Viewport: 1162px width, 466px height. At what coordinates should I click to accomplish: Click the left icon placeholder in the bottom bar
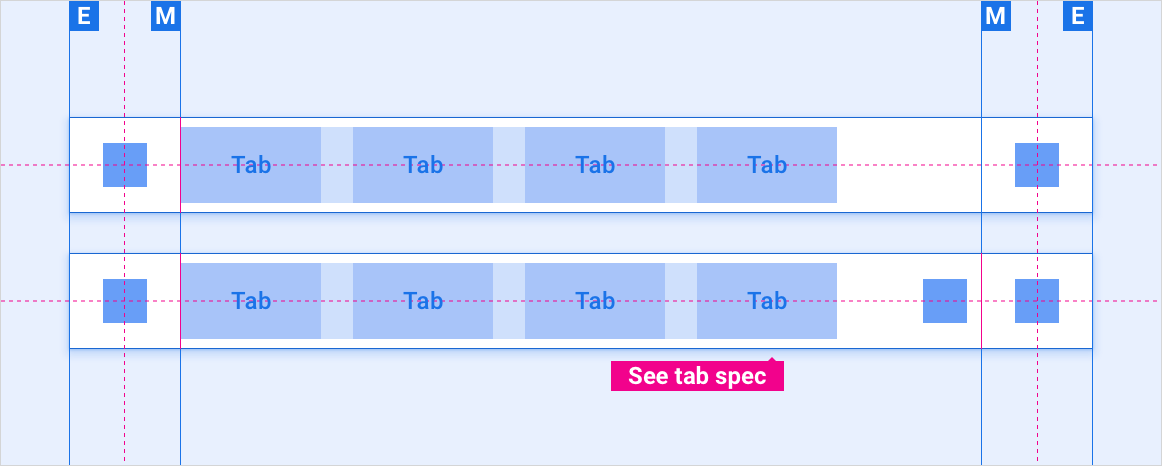point(125,301)
